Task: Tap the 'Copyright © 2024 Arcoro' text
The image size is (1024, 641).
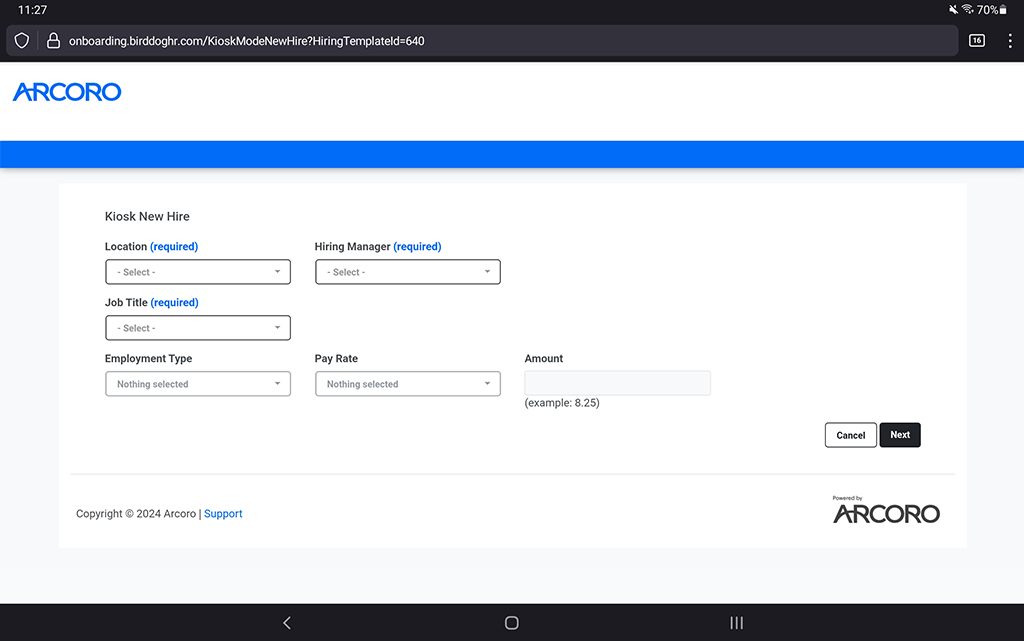Action: coord(136,514)
